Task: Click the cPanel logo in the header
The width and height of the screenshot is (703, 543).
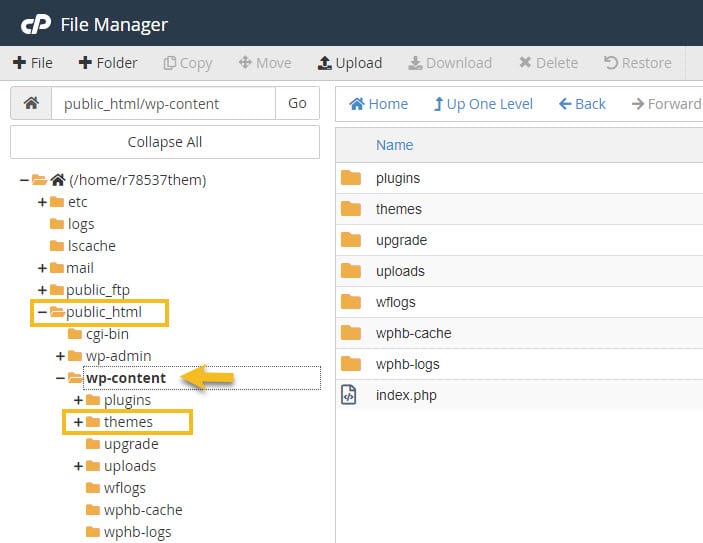Action: (36, 24)
